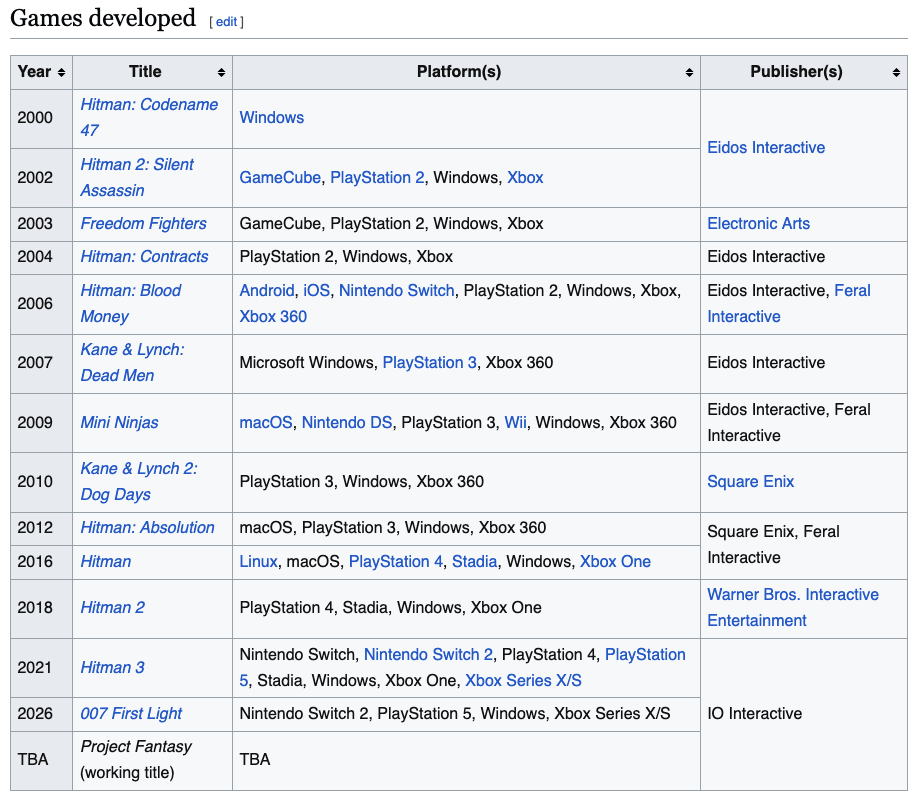This screenshot has width=920, height=798.
Task: Open the Xbox Series X/S link
Action: click(x=523, y=680)
